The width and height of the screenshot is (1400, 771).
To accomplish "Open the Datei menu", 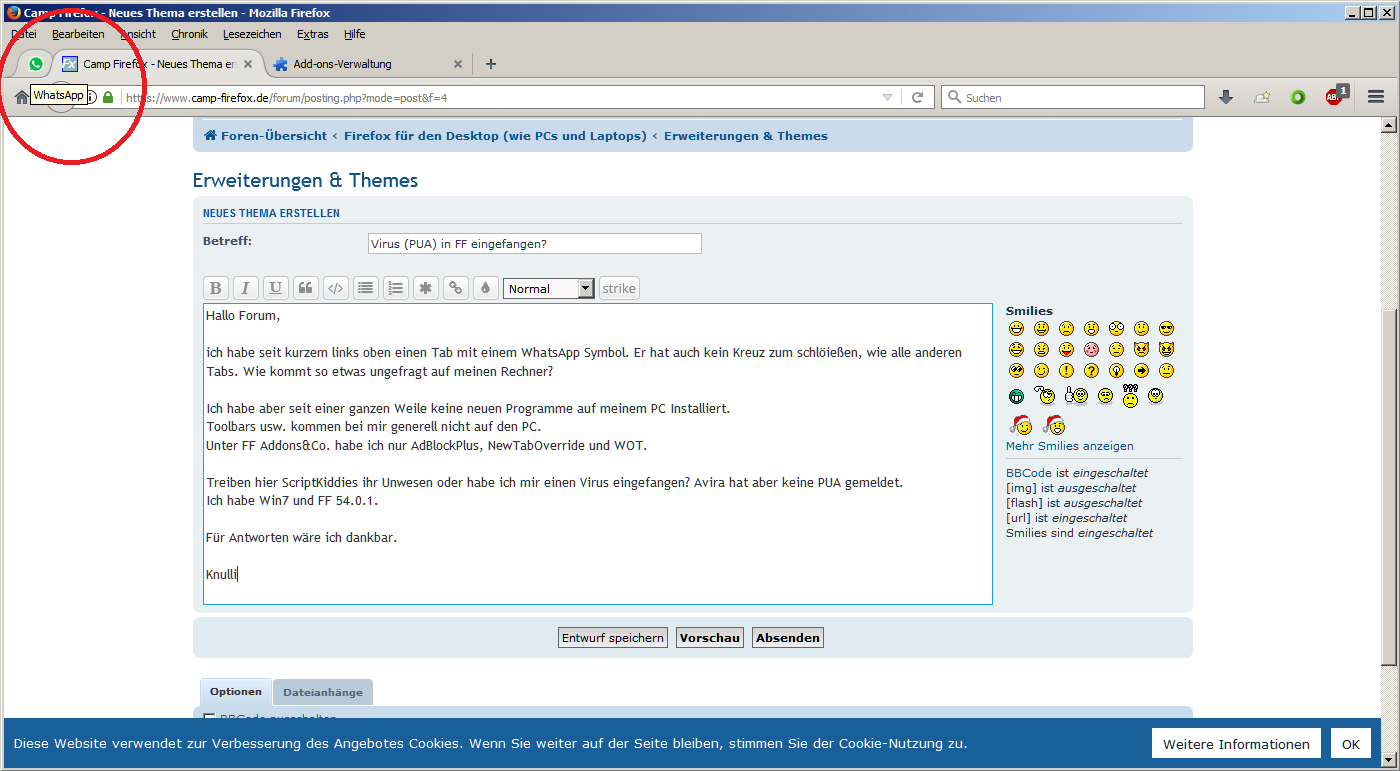I will [24, 34].
